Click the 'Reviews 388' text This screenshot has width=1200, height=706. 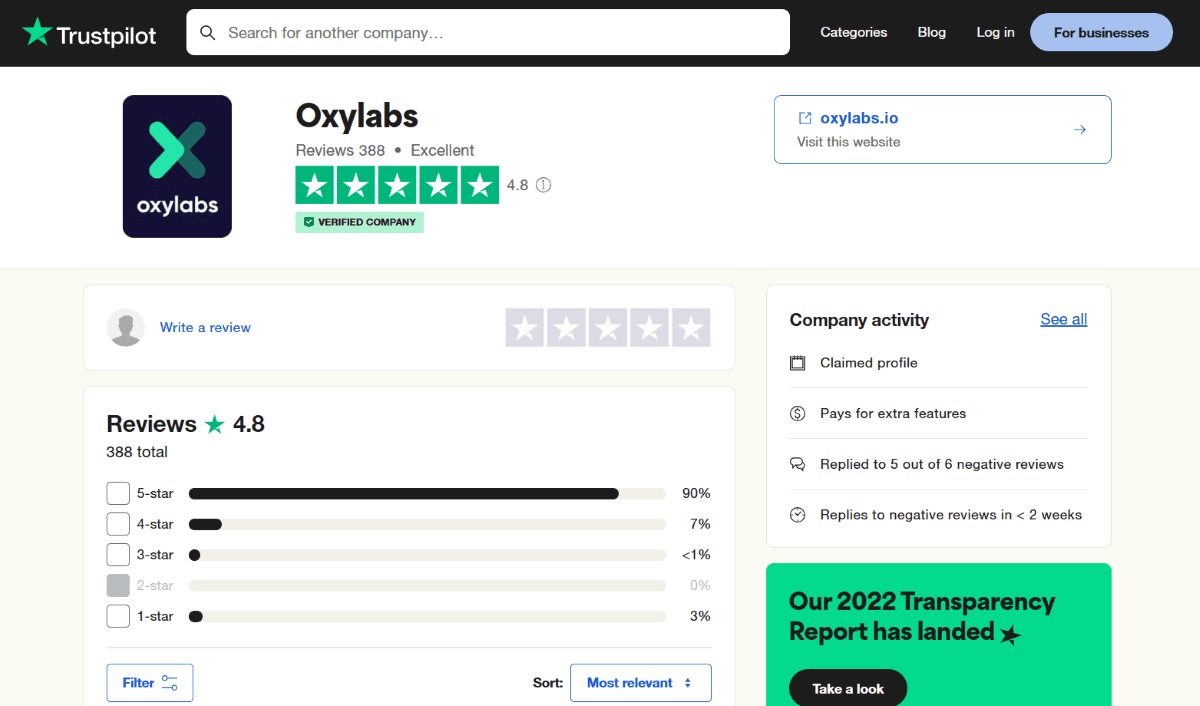(340, 151)
